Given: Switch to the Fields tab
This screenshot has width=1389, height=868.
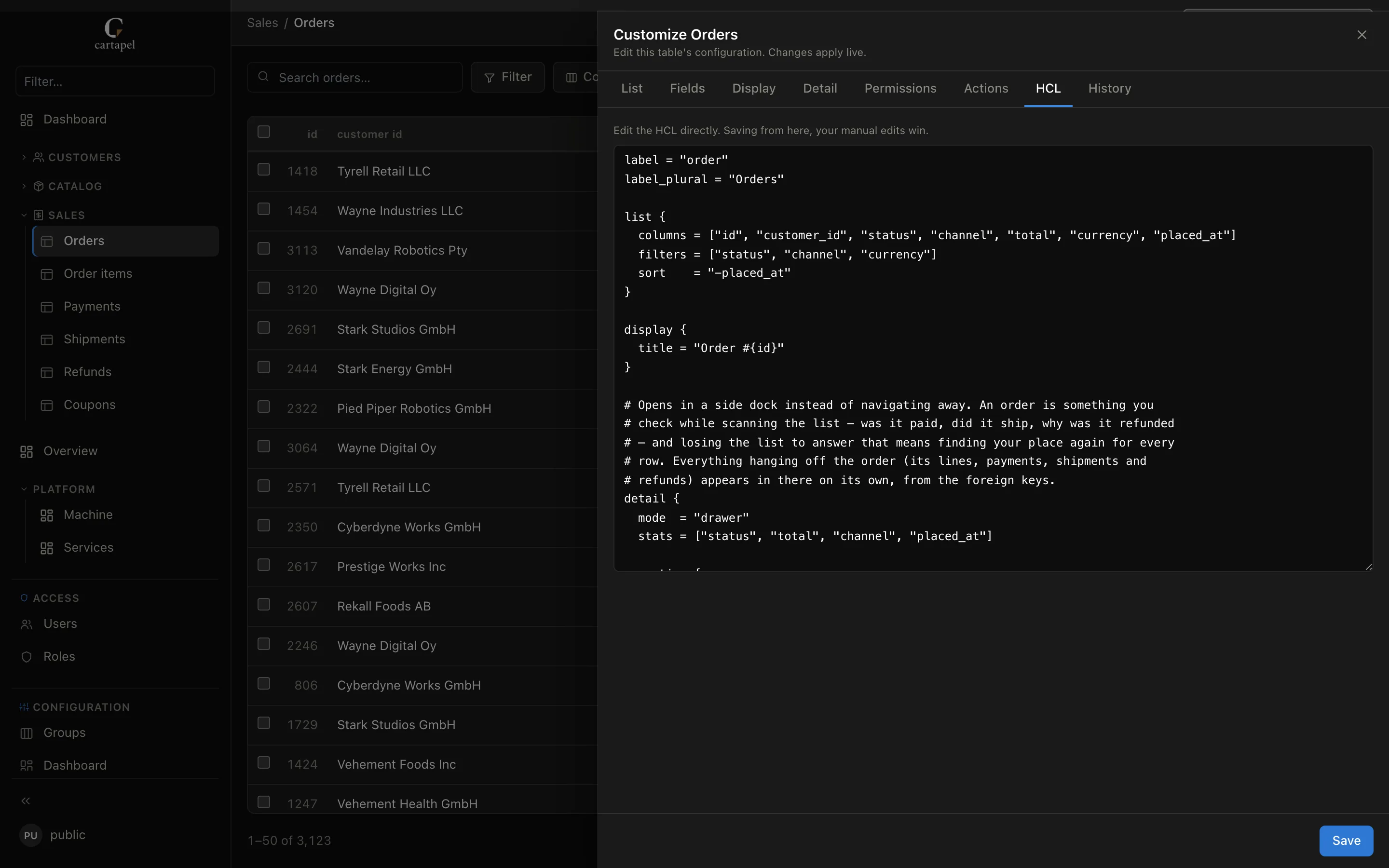Looking at the screenshot, I should (687, 88).
